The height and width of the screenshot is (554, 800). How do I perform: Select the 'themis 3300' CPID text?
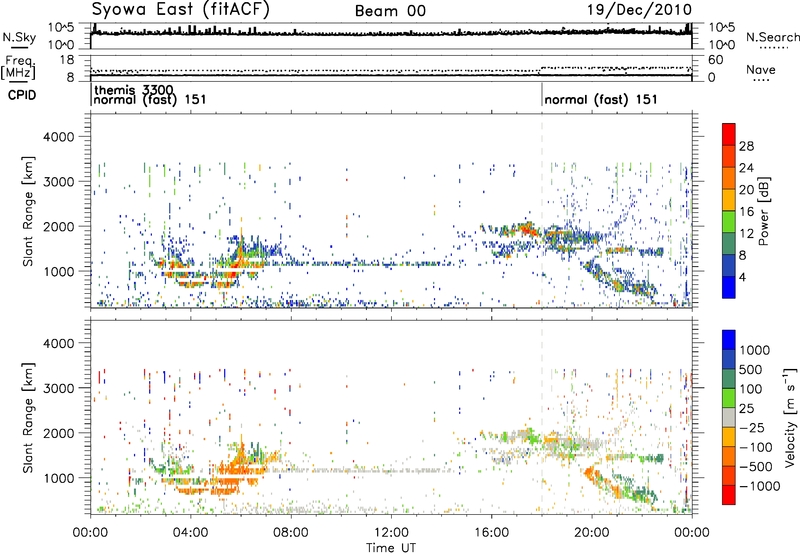134,91
